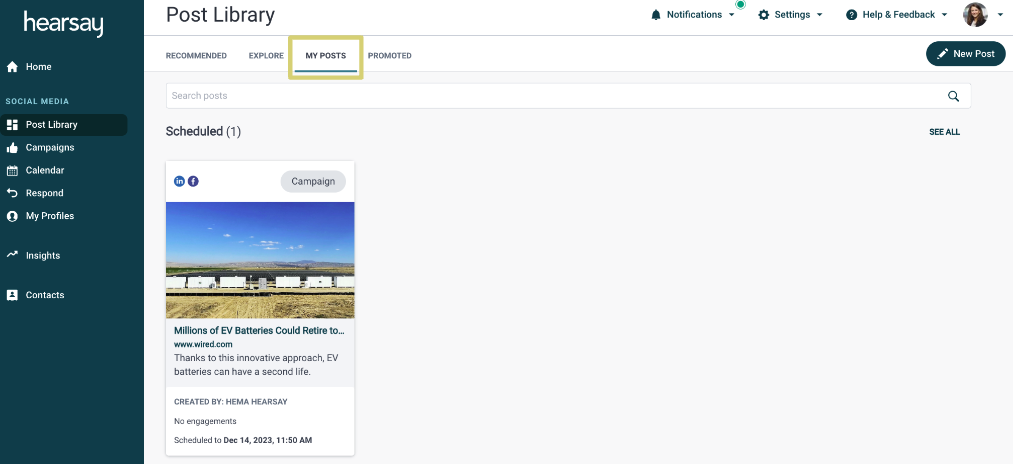
Task: Click the Facebook icon on the post card
Action: (193, 181)
